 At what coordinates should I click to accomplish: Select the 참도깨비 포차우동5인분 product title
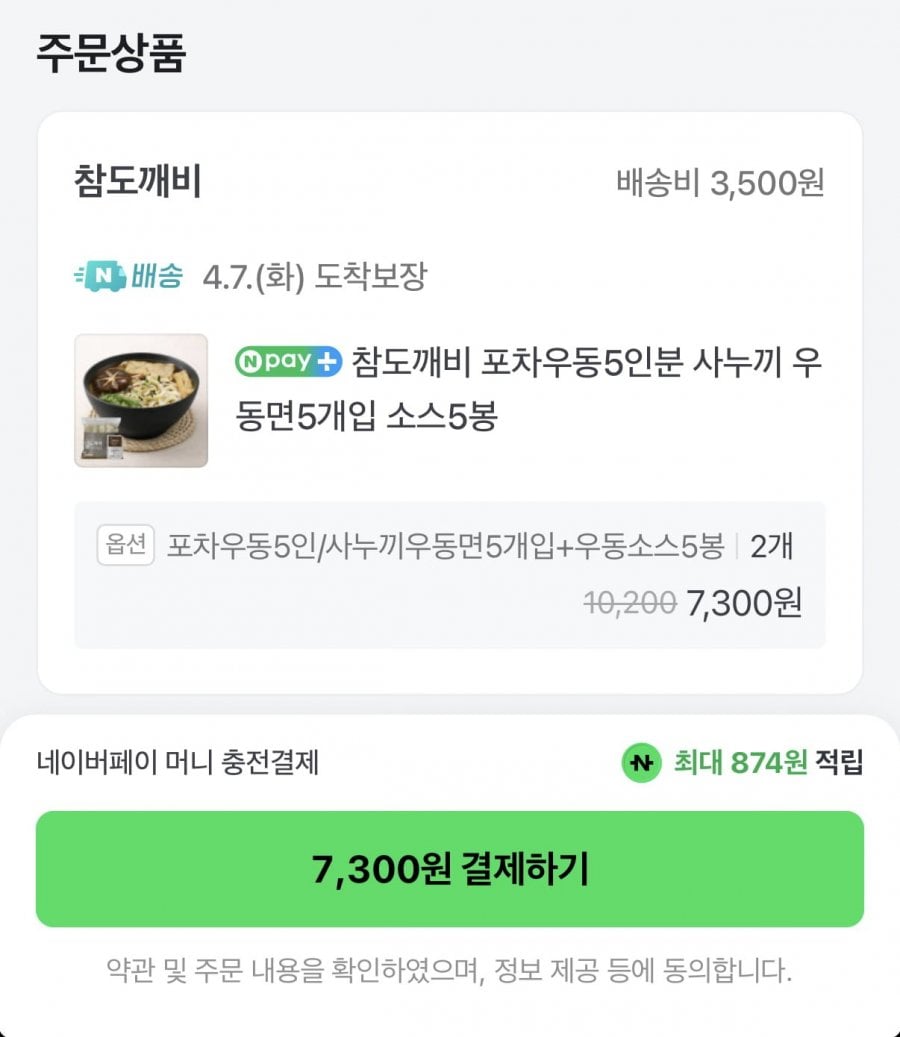(585, 388)
